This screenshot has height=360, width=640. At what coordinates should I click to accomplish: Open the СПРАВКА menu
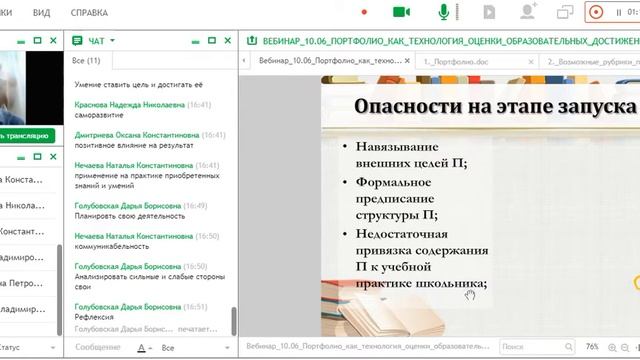89,13
